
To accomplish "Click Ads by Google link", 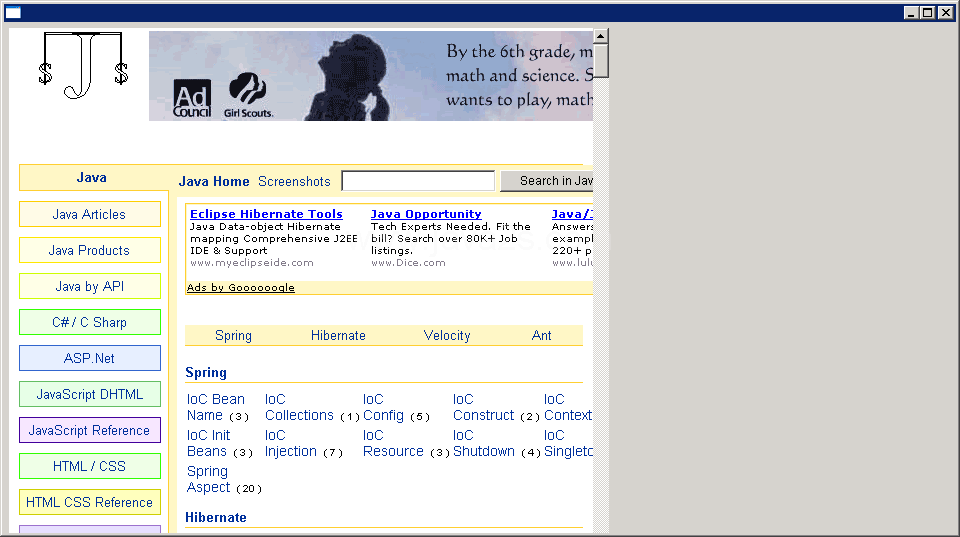I will pos(241,287).
